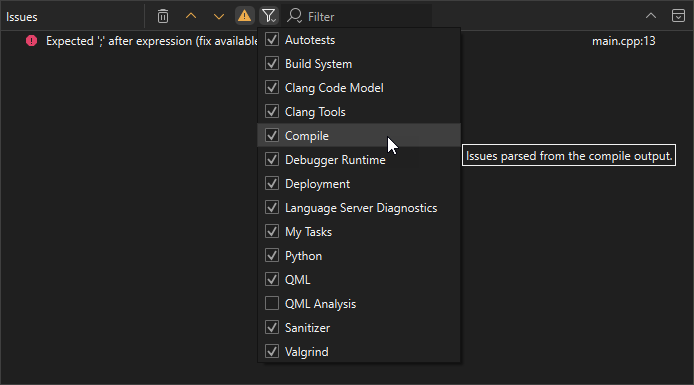This screenshot has height=385, width=694.
Task: Select the Expected ';' after expression issue
Action: click(x=152, y=41)
